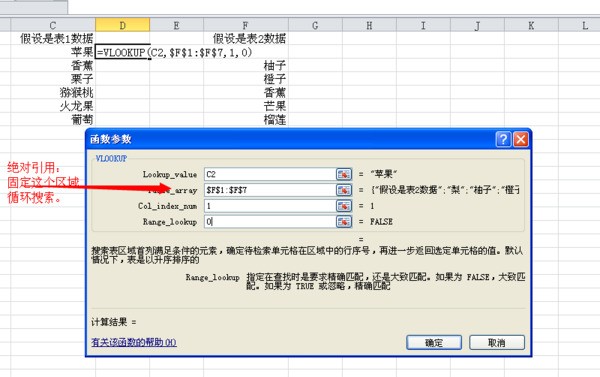Select column E header
This screenshot has width=600, height=377.
tap(176, 25)
